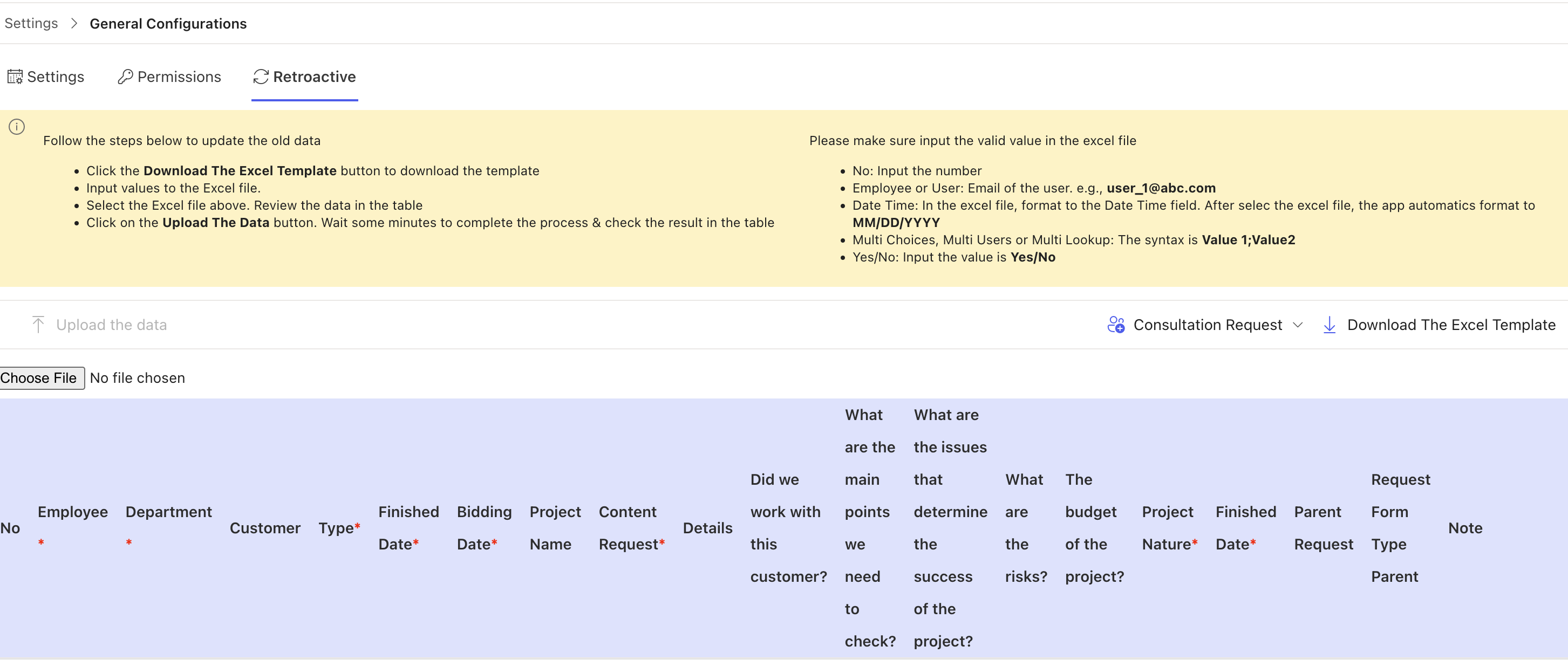Go to Settings breadcrumb link

pos(31,23)
